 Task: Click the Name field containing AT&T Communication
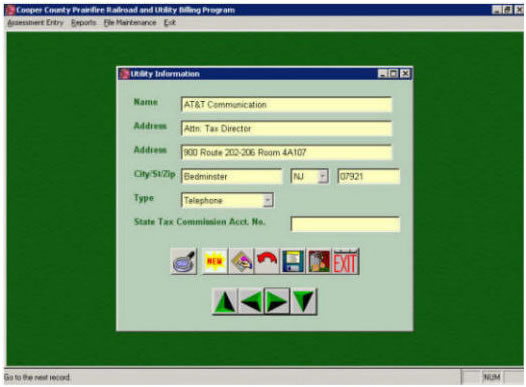[x=286, y=105]
